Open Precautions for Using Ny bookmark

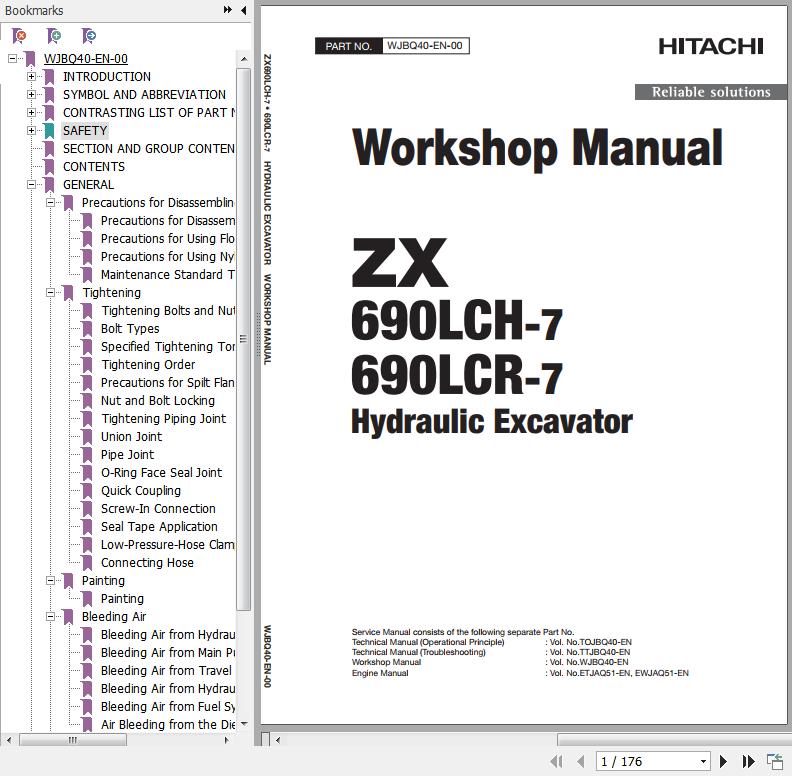tap(168, 257)
